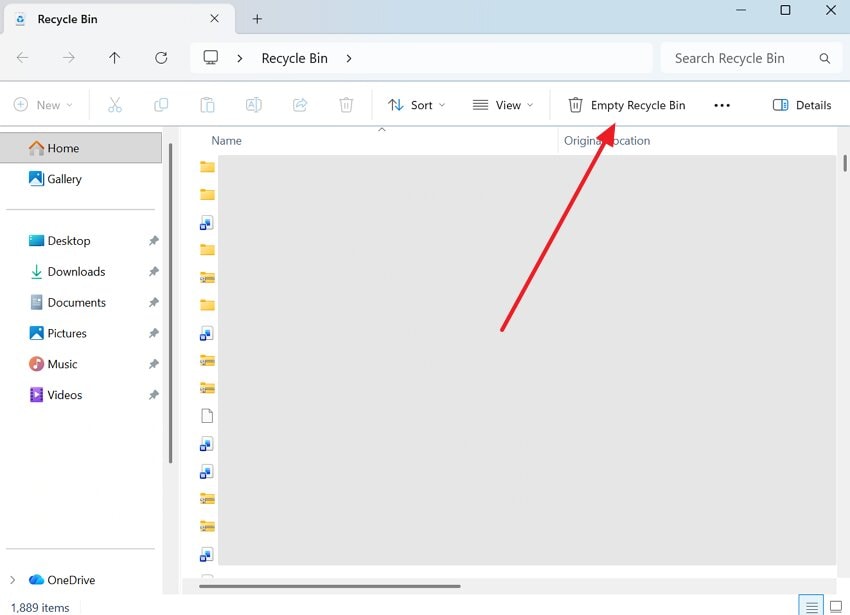This screenshot has width=850, height=615.
Task: Unpin Documents using its pin icon
Action: click(153, 302)
